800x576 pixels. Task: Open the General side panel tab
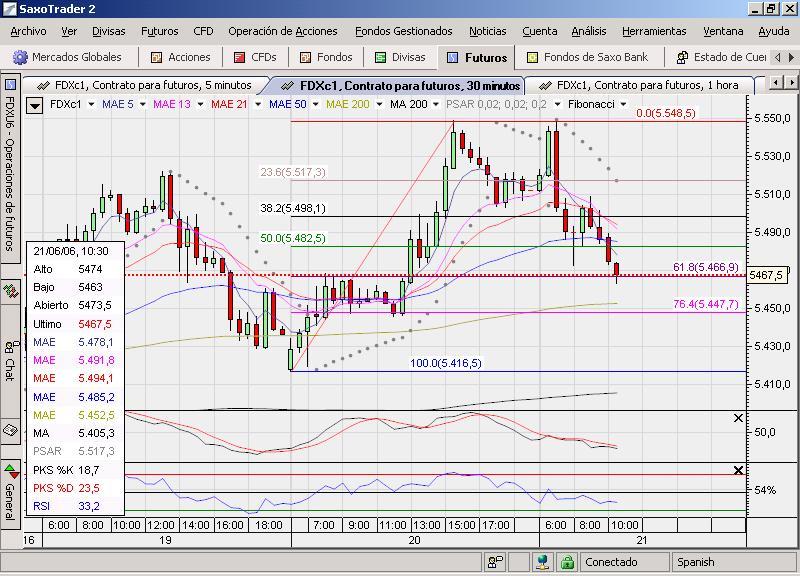pyautogui.click(x=10, y=494)
